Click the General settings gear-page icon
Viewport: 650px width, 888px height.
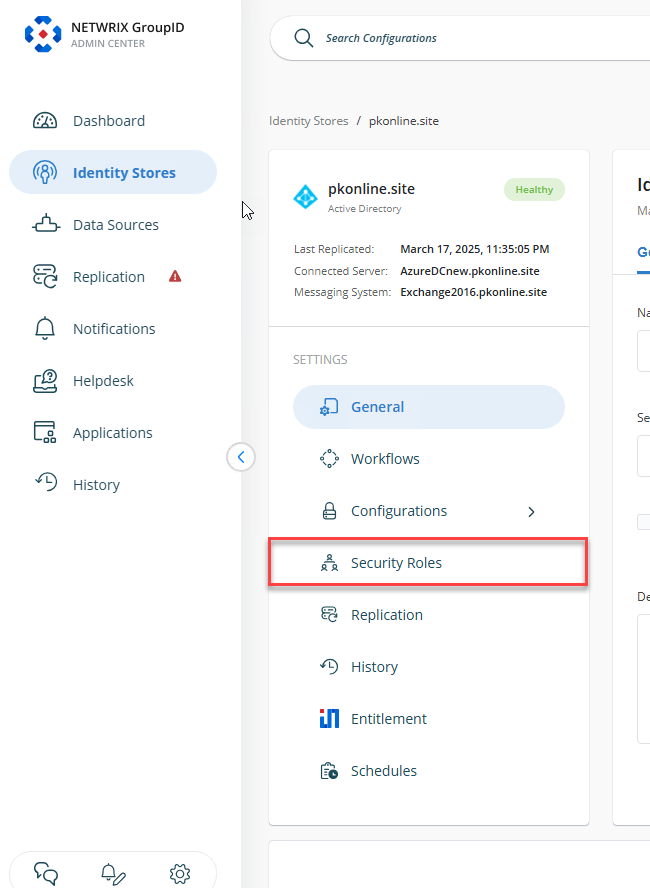[x=329, y=407]
